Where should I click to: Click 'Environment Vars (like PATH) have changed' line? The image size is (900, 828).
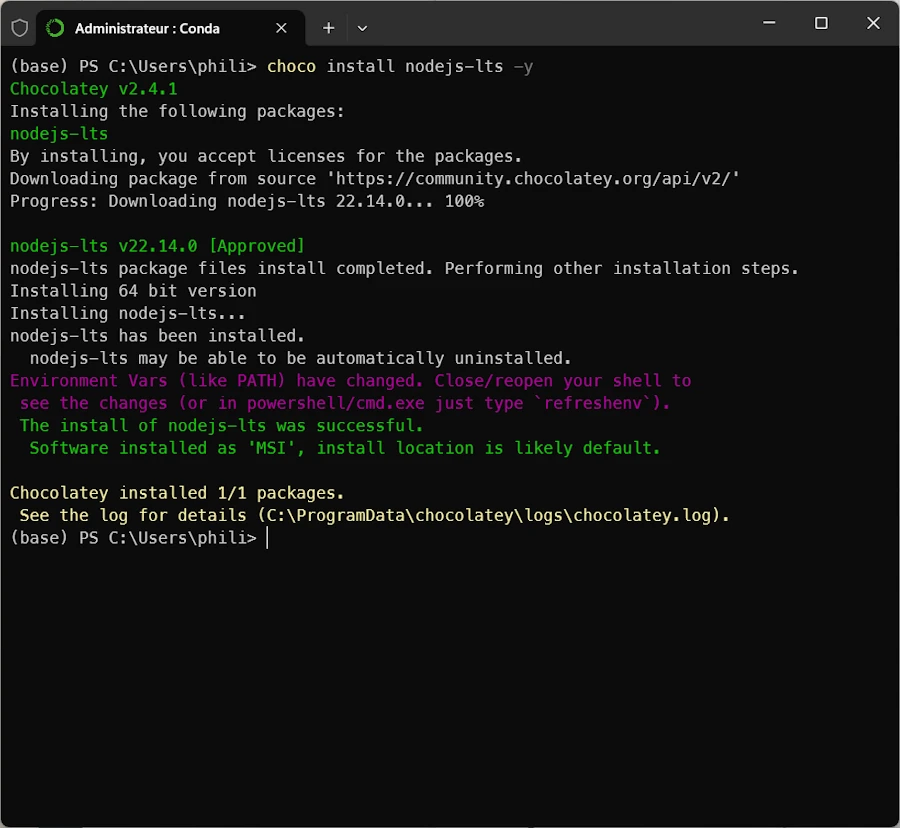351,381
